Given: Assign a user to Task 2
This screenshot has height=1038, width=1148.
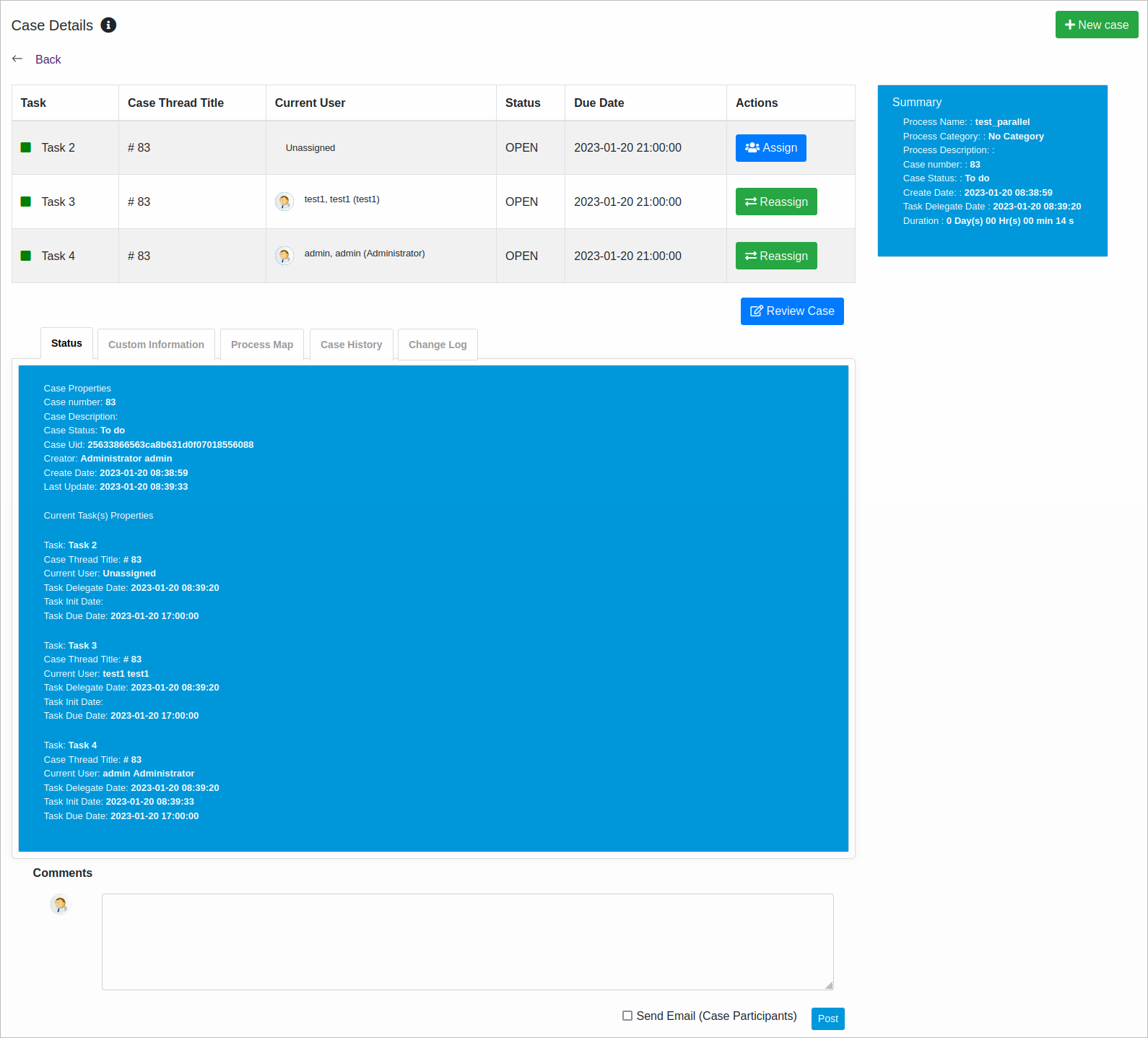Looking at the screenshot, I should pyautogui.click(x=770, y=148).
